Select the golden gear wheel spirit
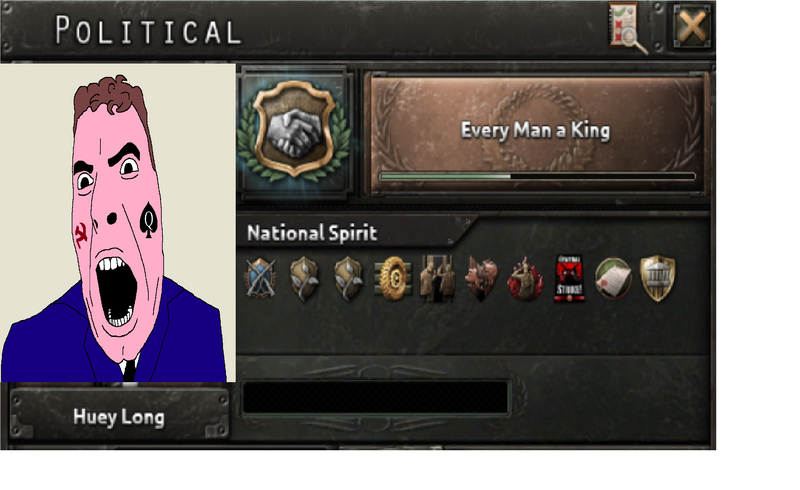 click(x=393, y=279)
